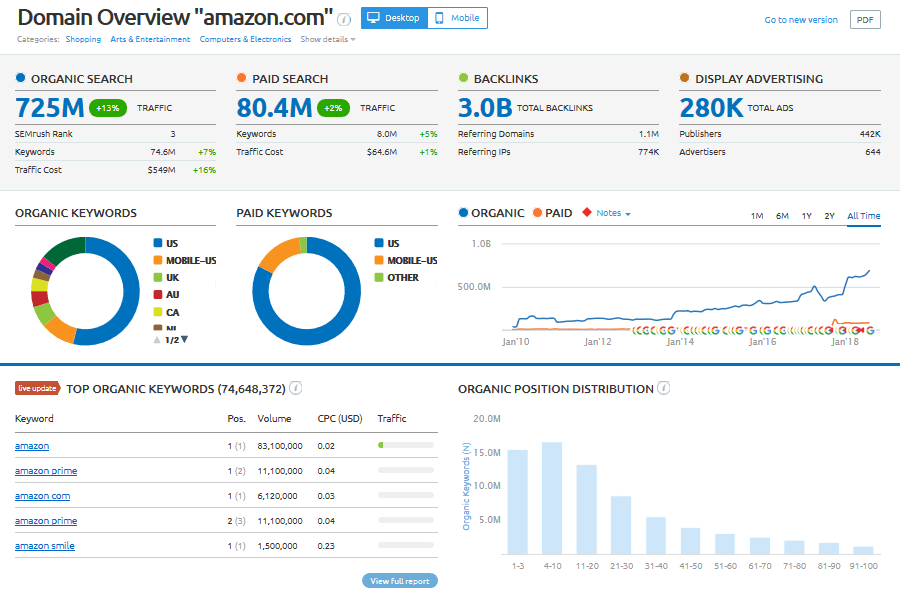Click the 83,100,000 volume cell

[x=280, y=446]
